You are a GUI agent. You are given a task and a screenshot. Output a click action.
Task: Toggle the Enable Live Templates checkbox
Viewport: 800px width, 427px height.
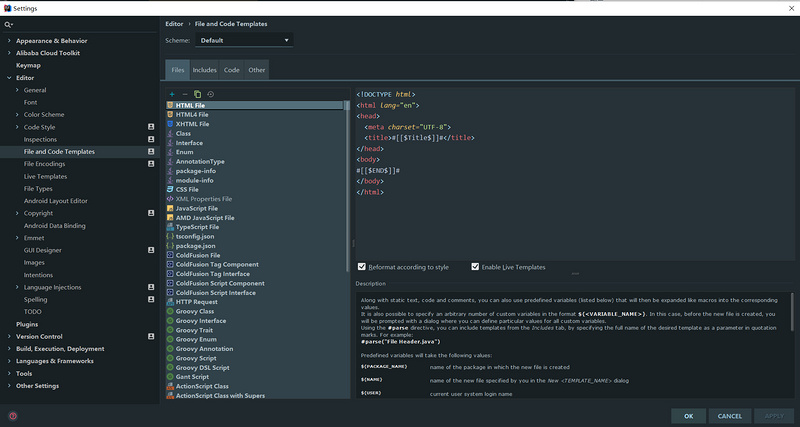pyautogui.click(x=475, y=267)
